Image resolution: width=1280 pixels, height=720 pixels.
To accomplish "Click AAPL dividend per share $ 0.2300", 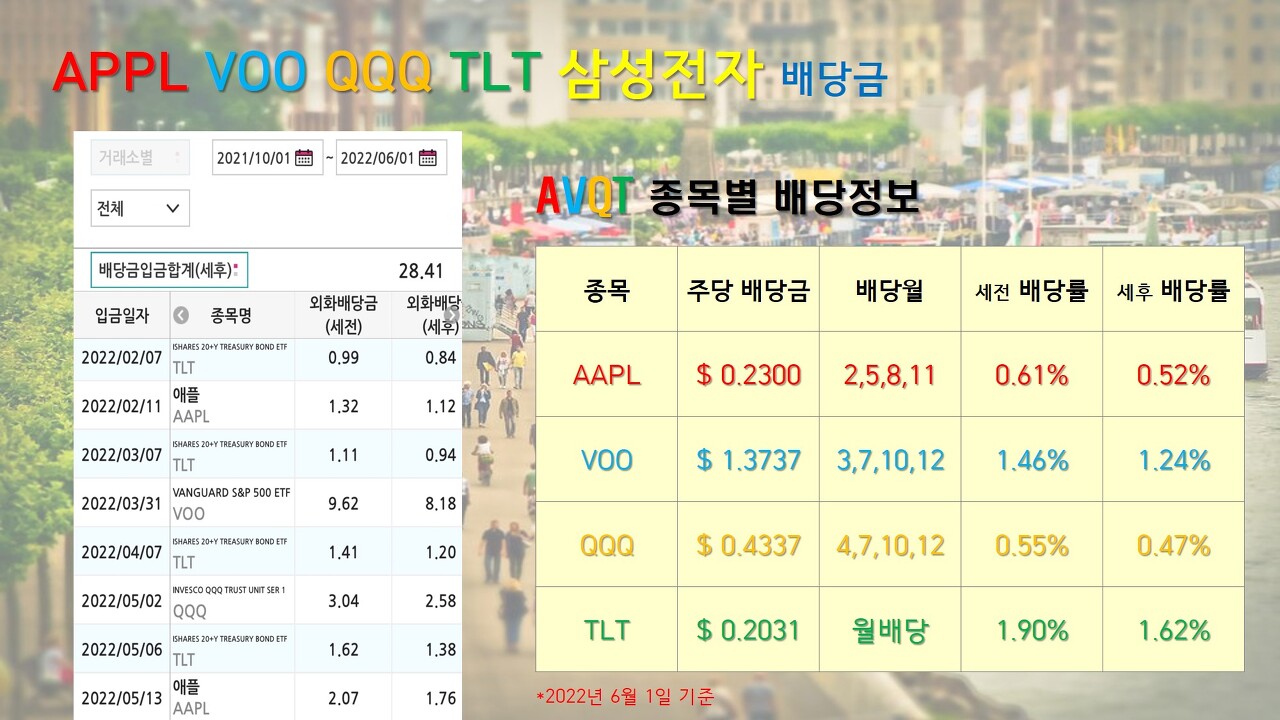I will 748,375.
